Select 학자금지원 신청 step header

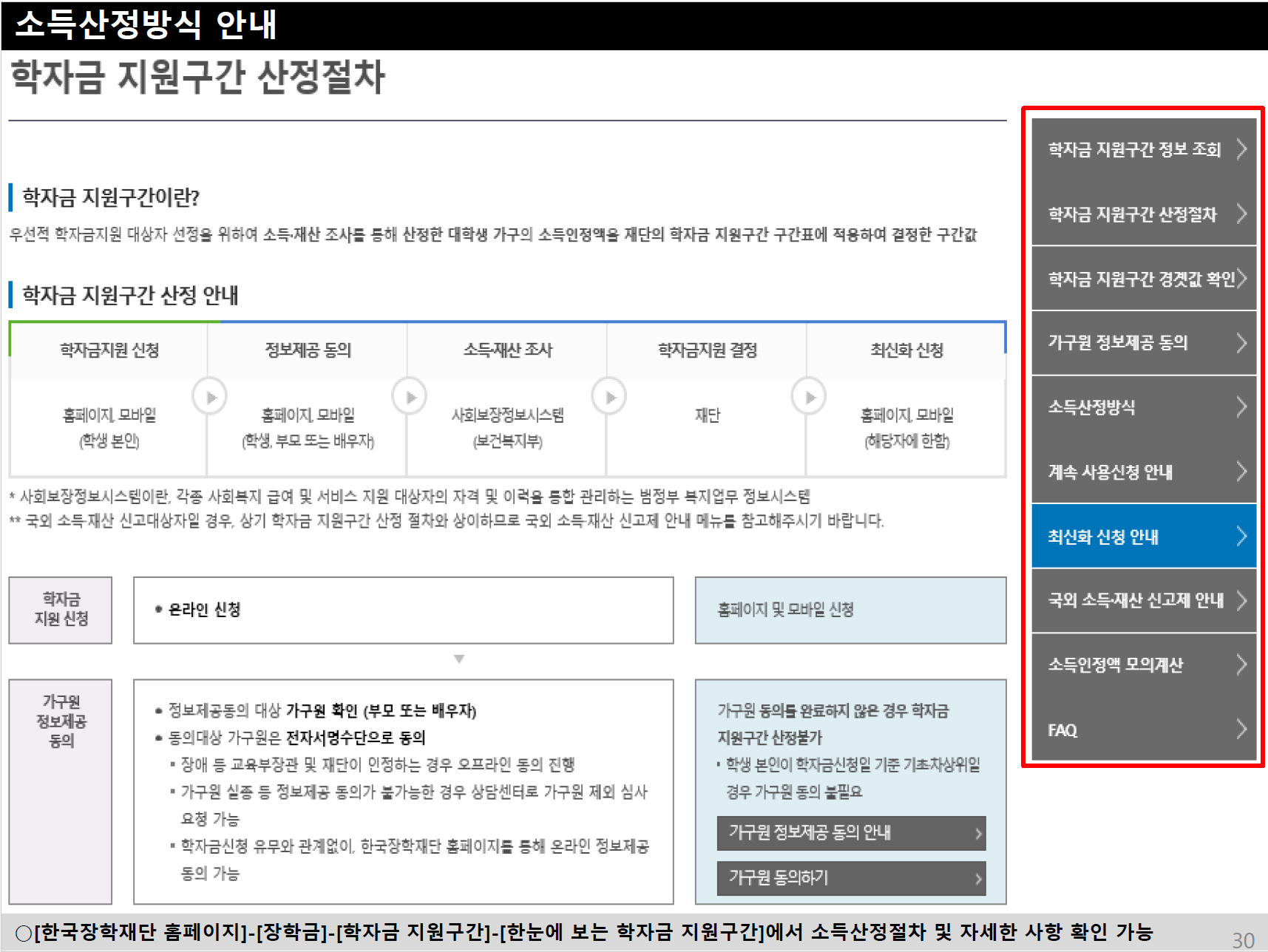tap(109, 350)
